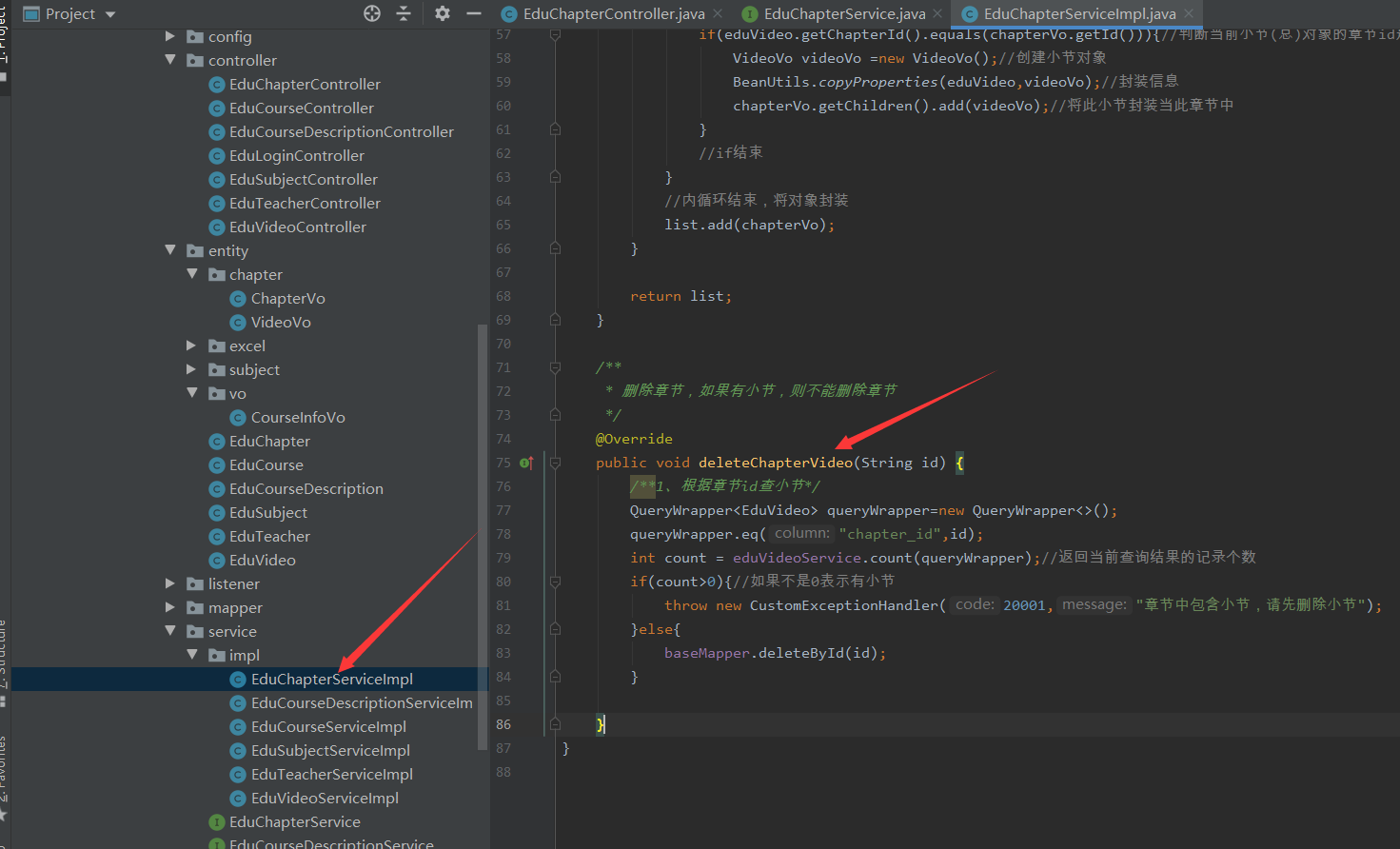This screenshot has height=849, width=1400.
Task: Click the ChapterVo class icon
Action: click(x=238, y=299)
